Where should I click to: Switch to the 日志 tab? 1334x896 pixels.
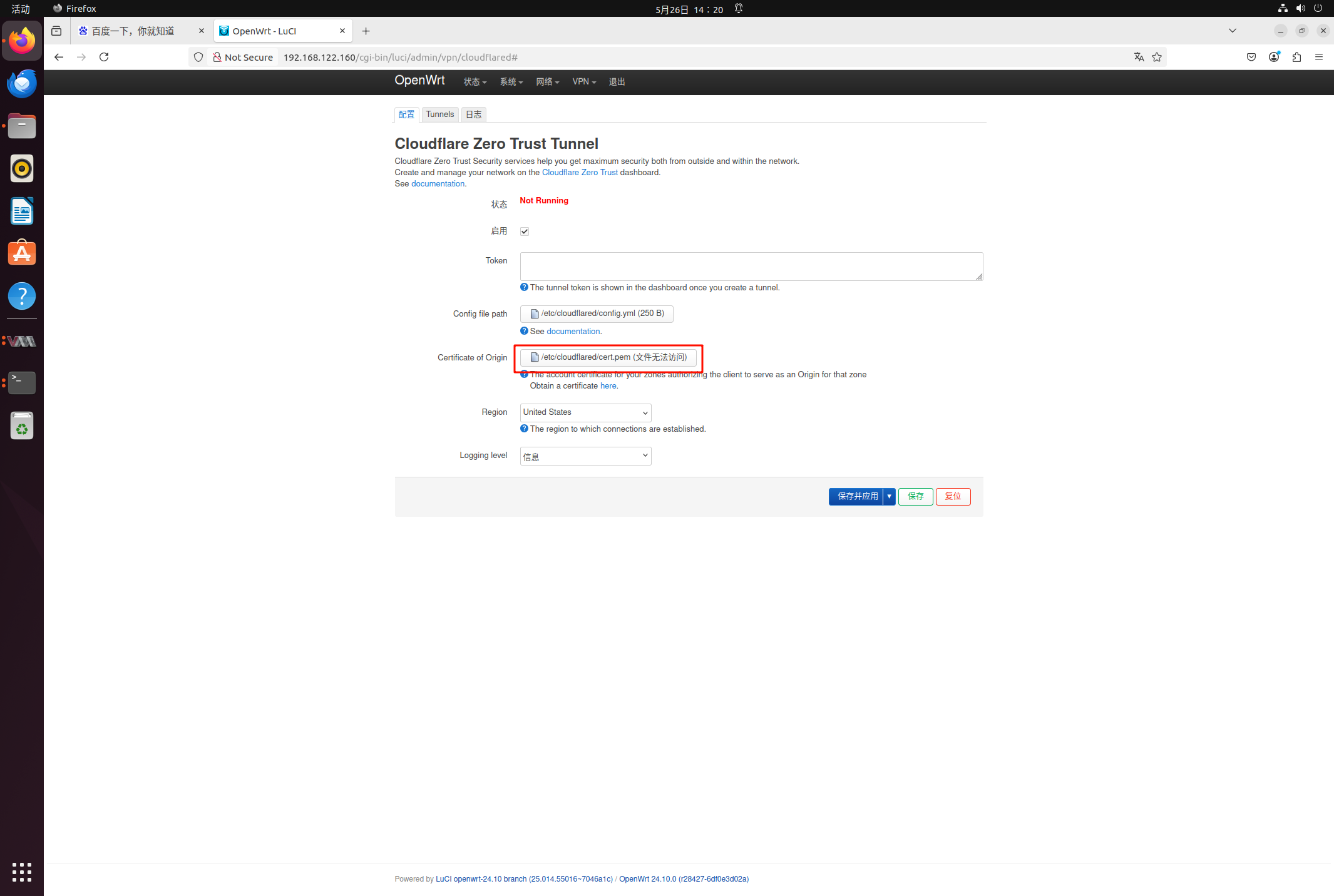pos(474,115)
